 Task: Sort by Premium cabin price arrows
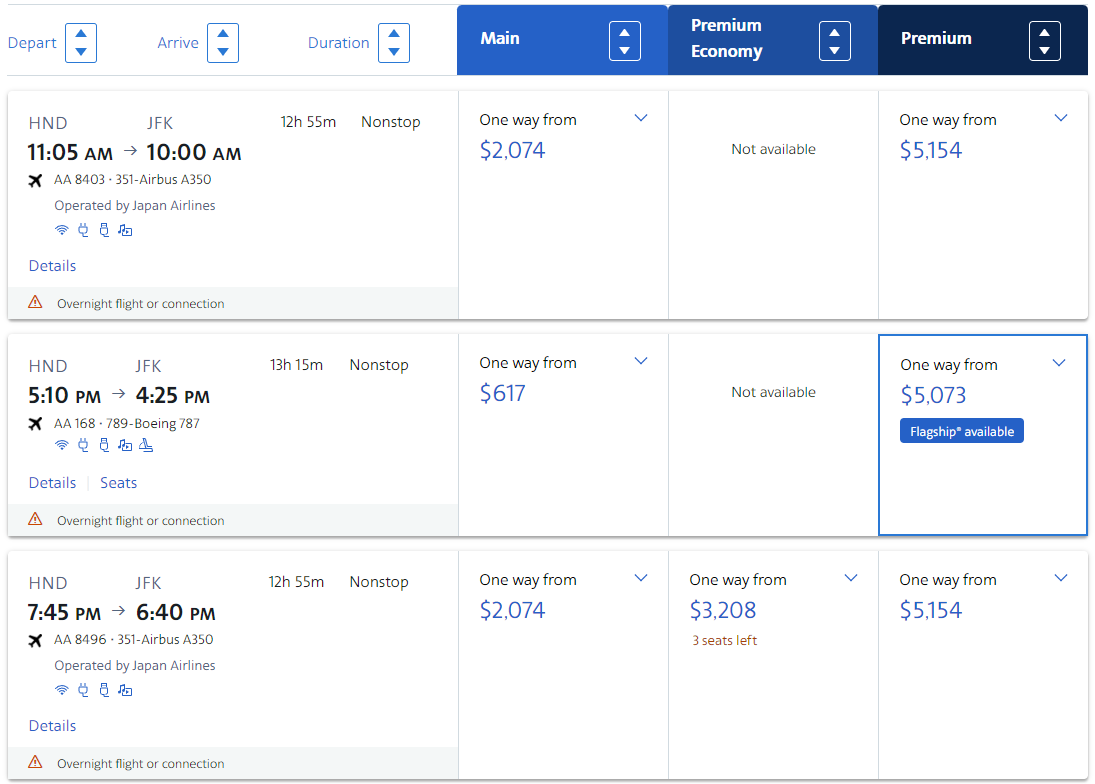(1045, 41)
